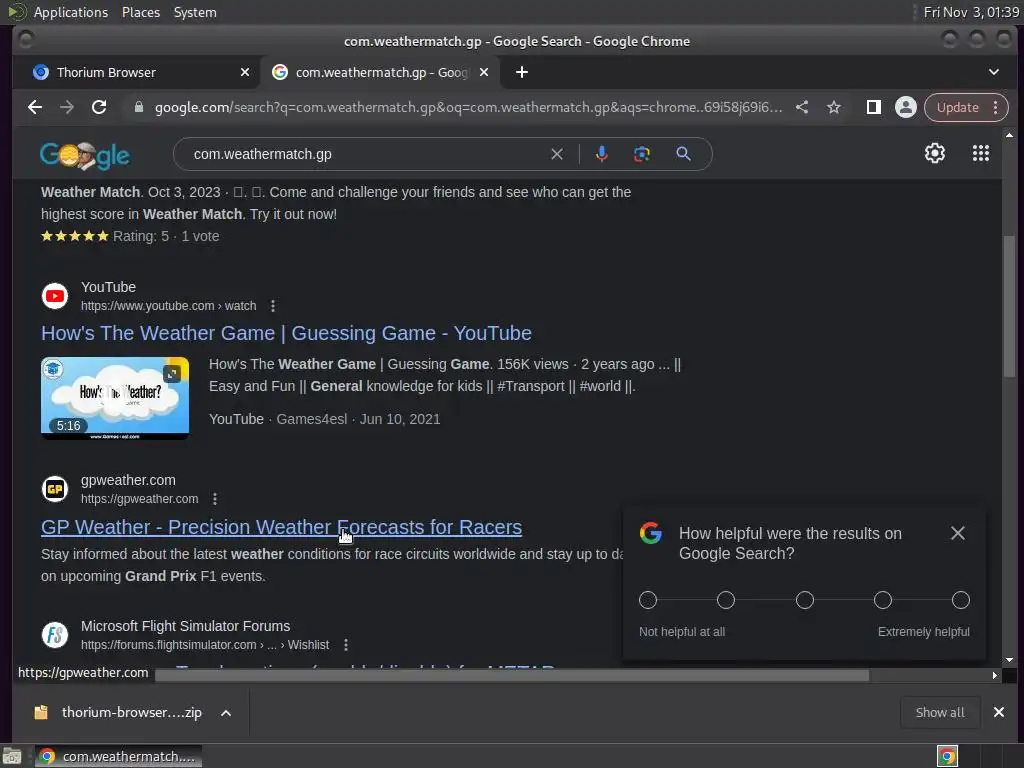
Task: Click the https://www.youtube.com › watch URL
Action: [168, 306]
